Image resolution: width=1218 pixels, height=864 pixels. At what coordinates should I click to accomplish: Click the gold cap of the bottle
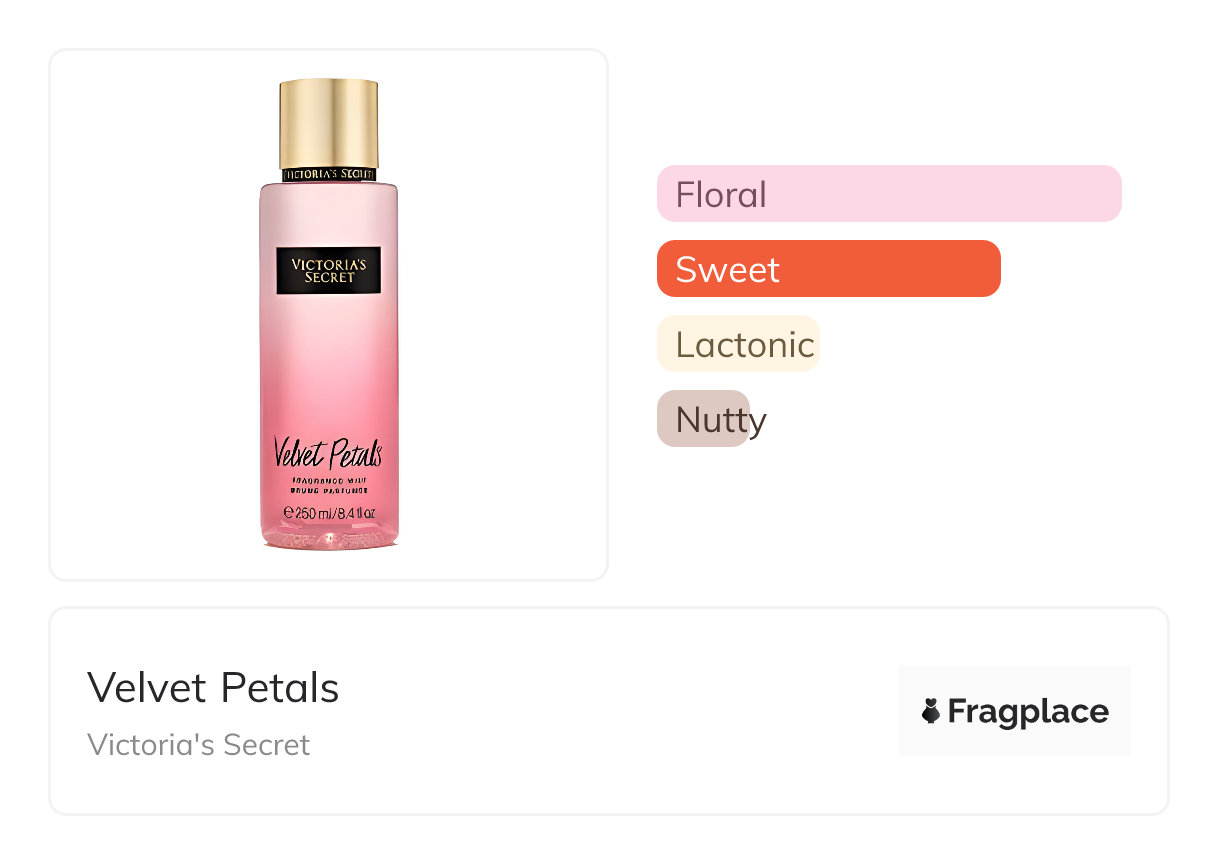click(328, 123)
